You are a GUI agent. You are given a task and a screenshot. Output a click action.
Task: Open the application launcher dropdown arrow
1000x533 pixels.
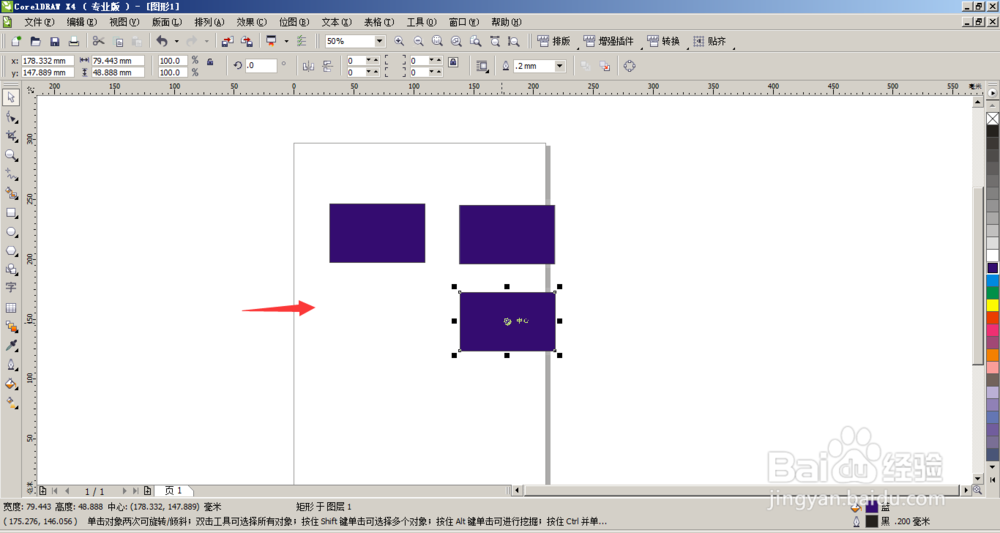286,41
